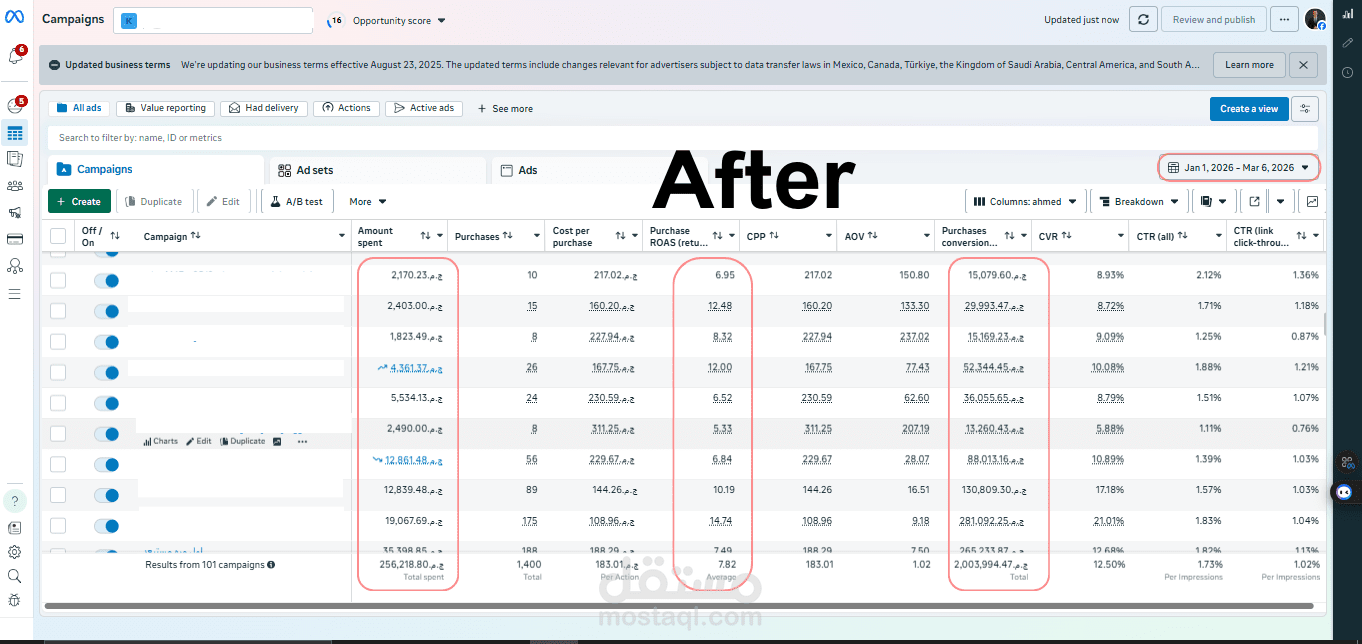1362x644 pixels.
Task: Click the refresh data icon button
Action: [1144, 19]
